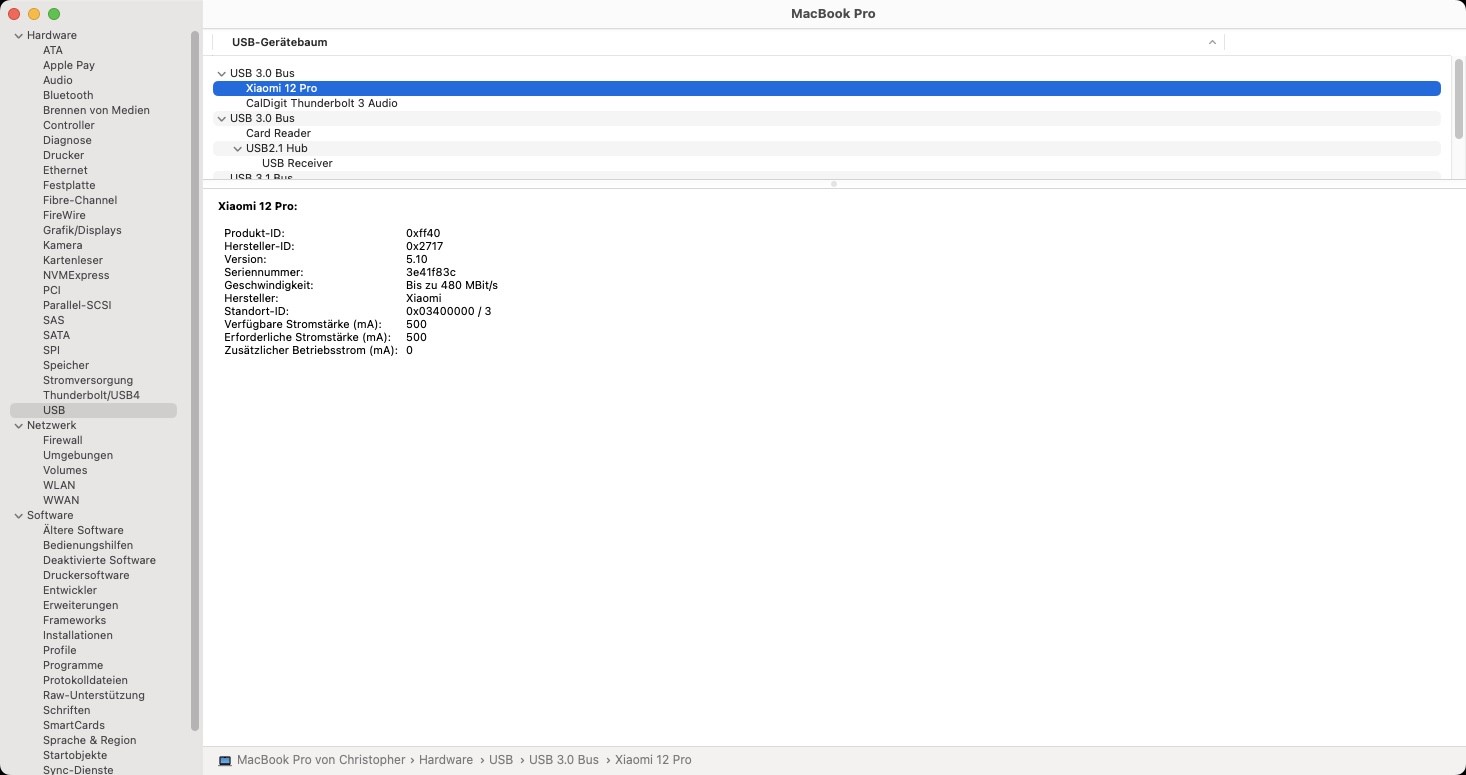This screenshot has width=1466, height=775.
Task: Collapse the USB2.1 Hub chevron
Action: tap(238, 149)
